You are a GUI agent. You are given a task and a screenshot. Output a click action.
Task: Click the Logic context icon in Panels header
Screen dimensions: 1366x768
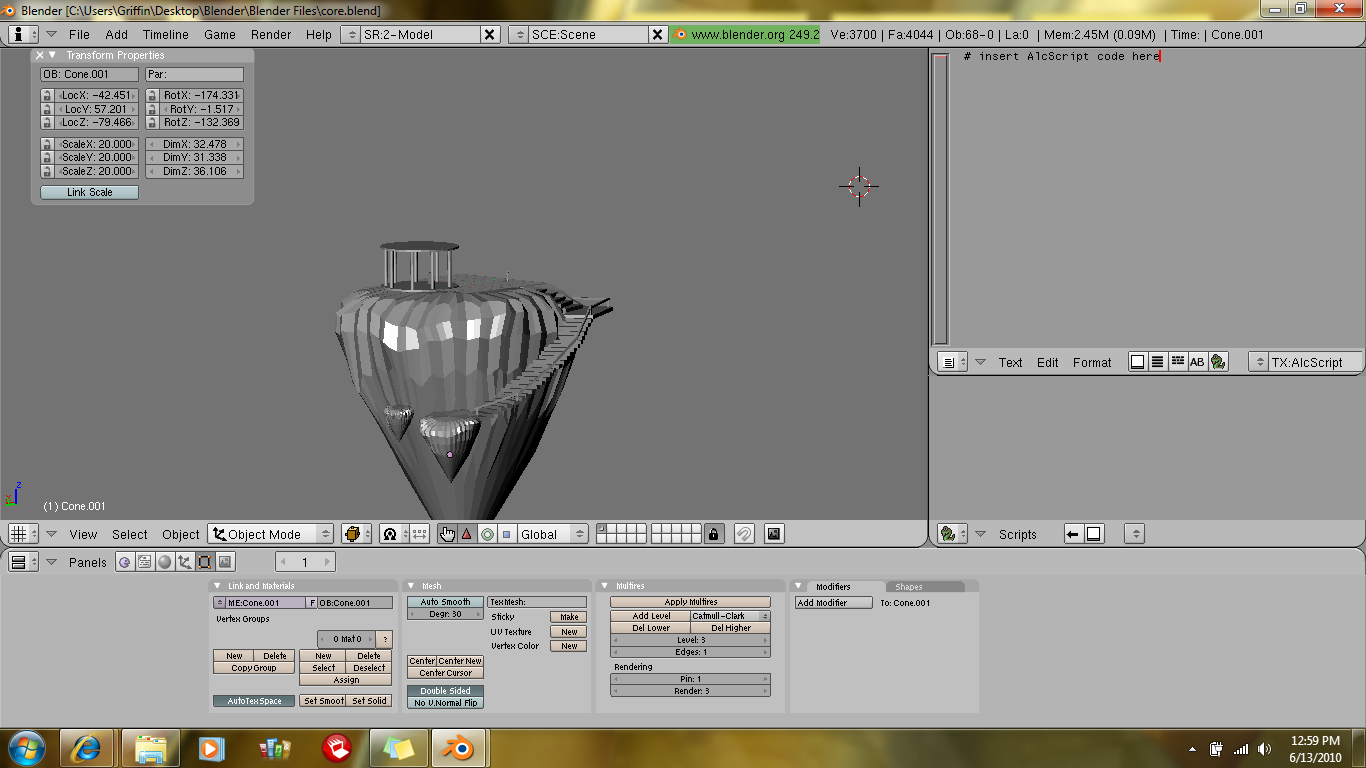click(x=124, y=562)
